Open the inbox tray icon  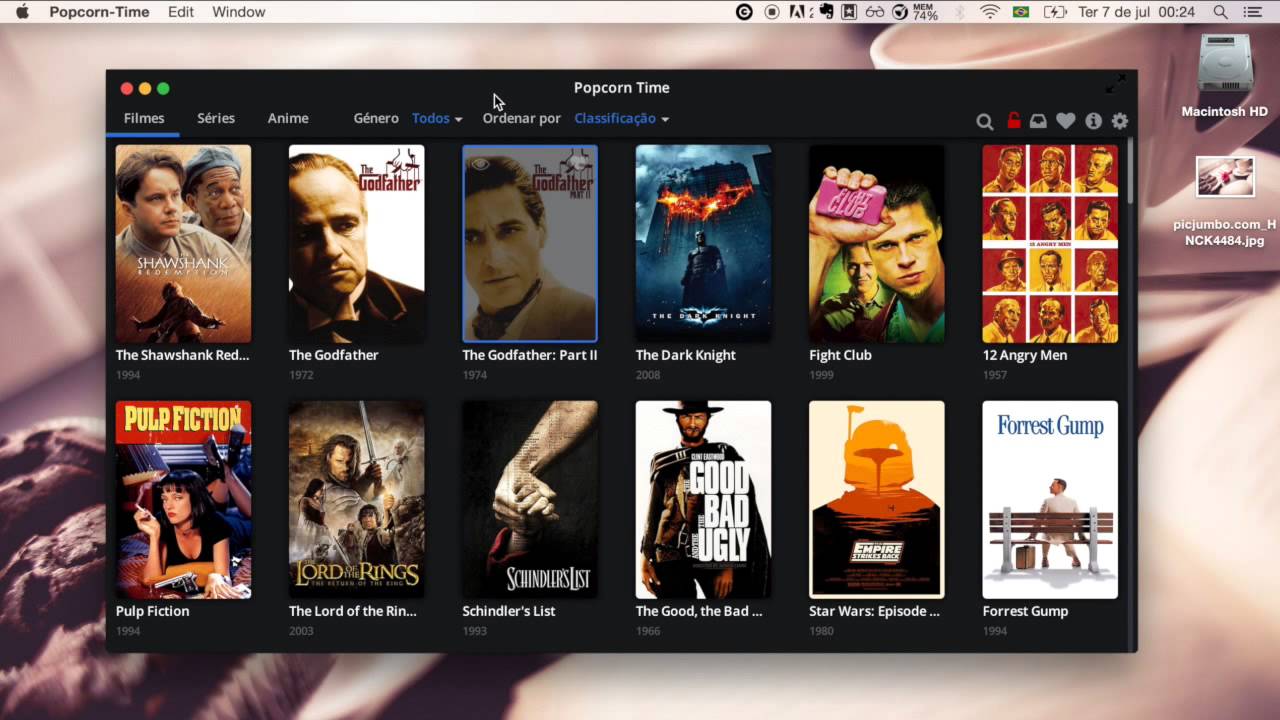1039,121
